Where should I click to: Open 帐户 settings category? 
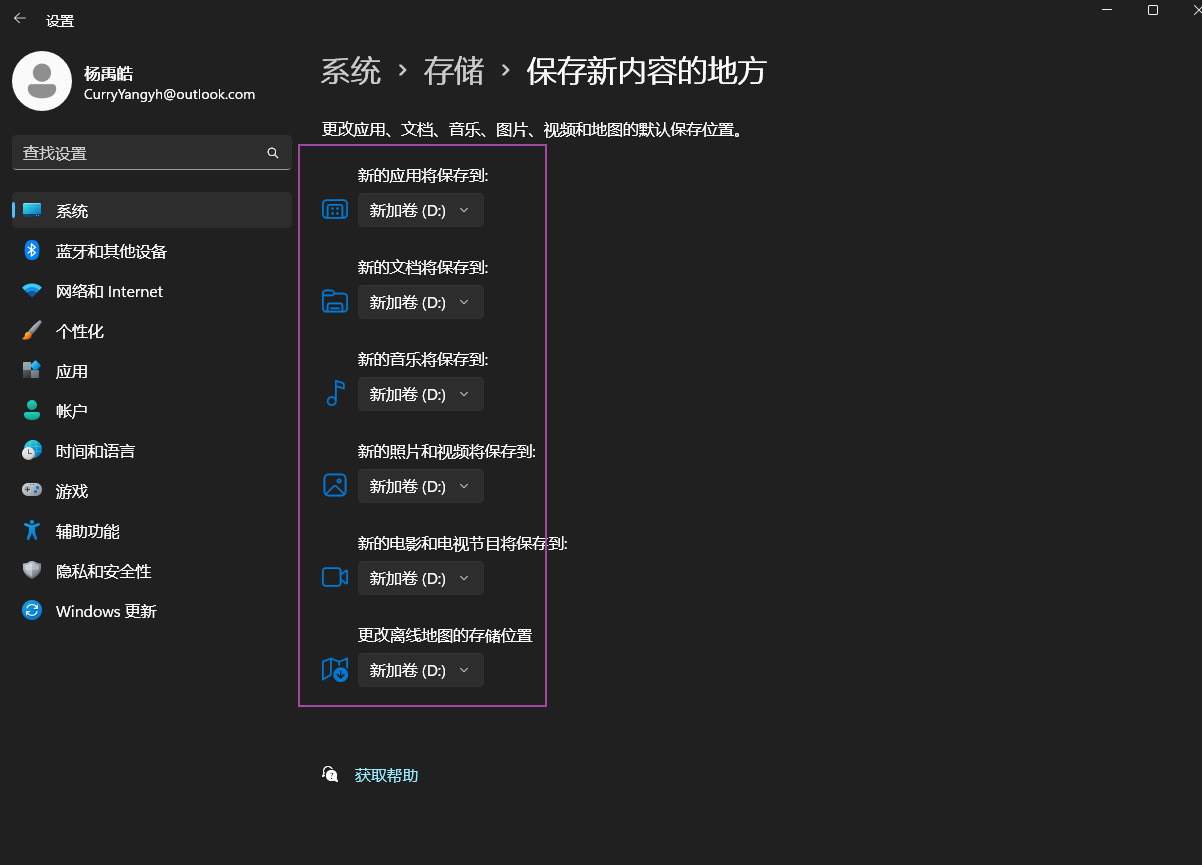tap(152, 411)
